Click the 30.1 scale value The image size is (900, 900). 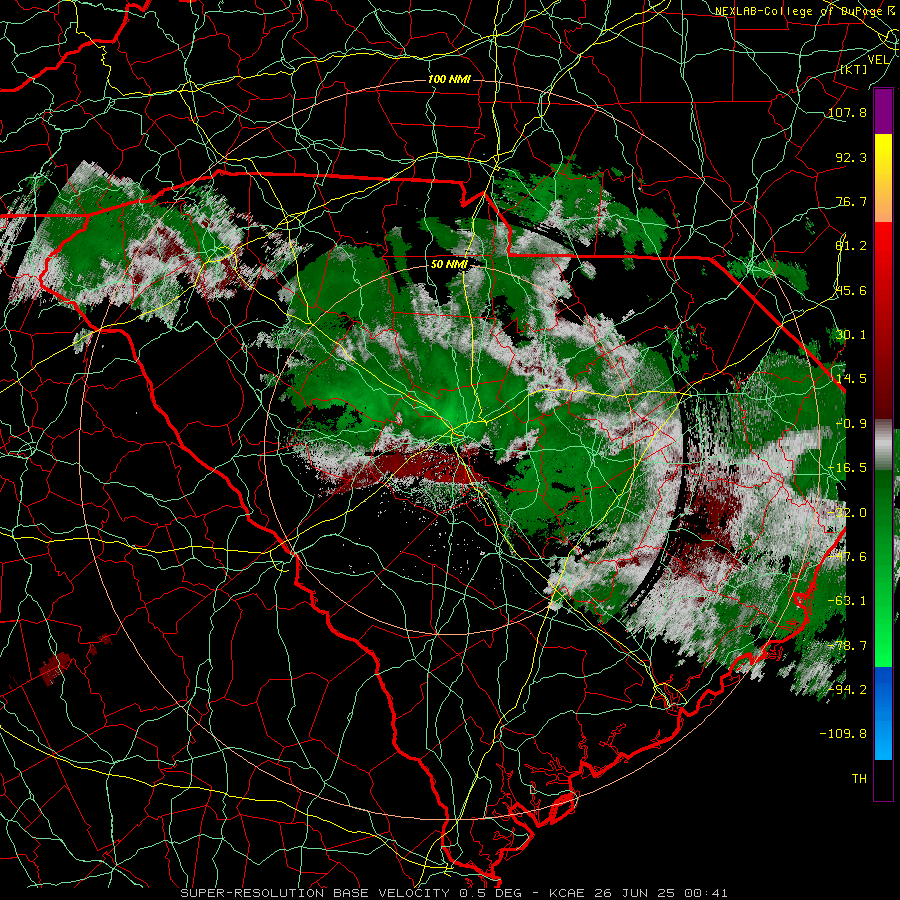point(851,335)
